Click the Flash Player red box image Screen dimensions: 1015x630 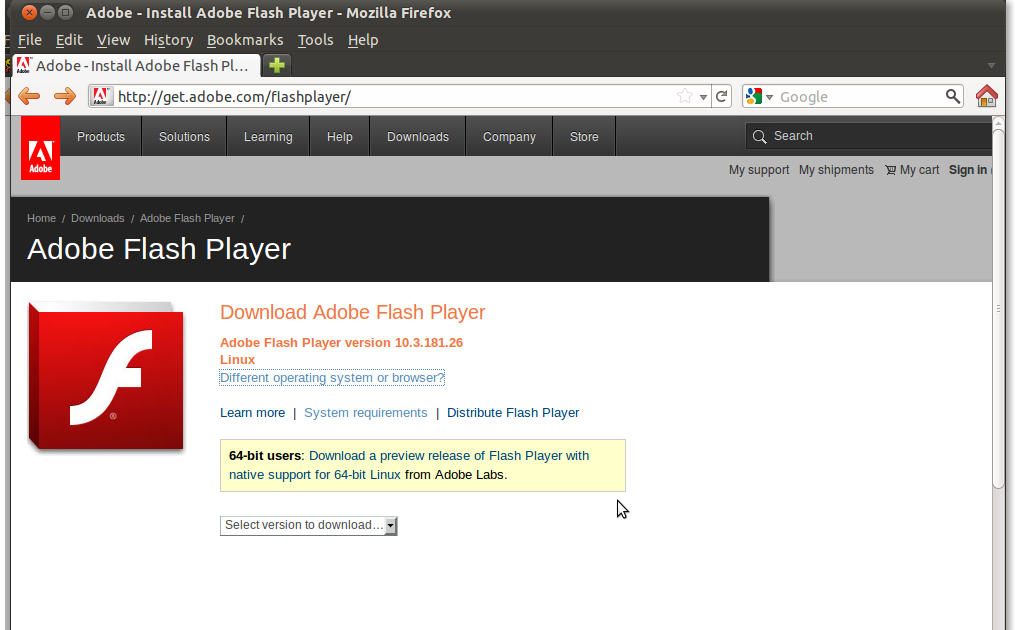(x=106, y=376)
